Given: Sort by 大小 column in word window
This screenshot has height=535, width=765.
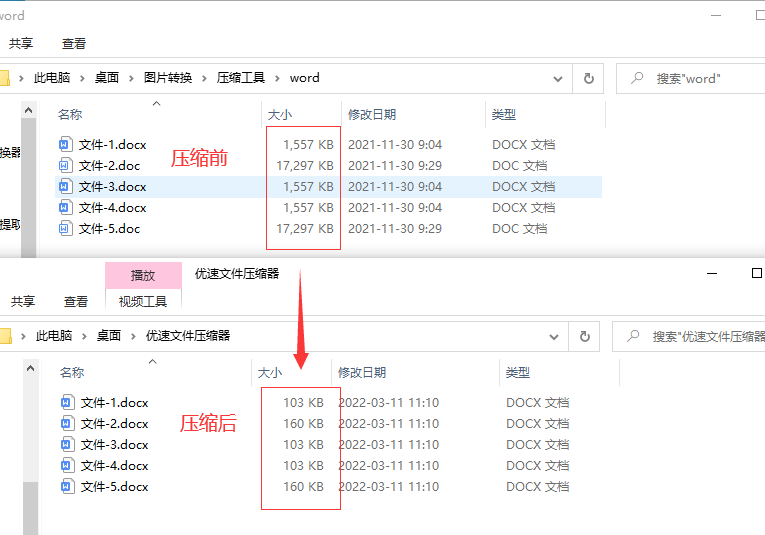Looking at the screenshot, I should (x=280, y=115).
